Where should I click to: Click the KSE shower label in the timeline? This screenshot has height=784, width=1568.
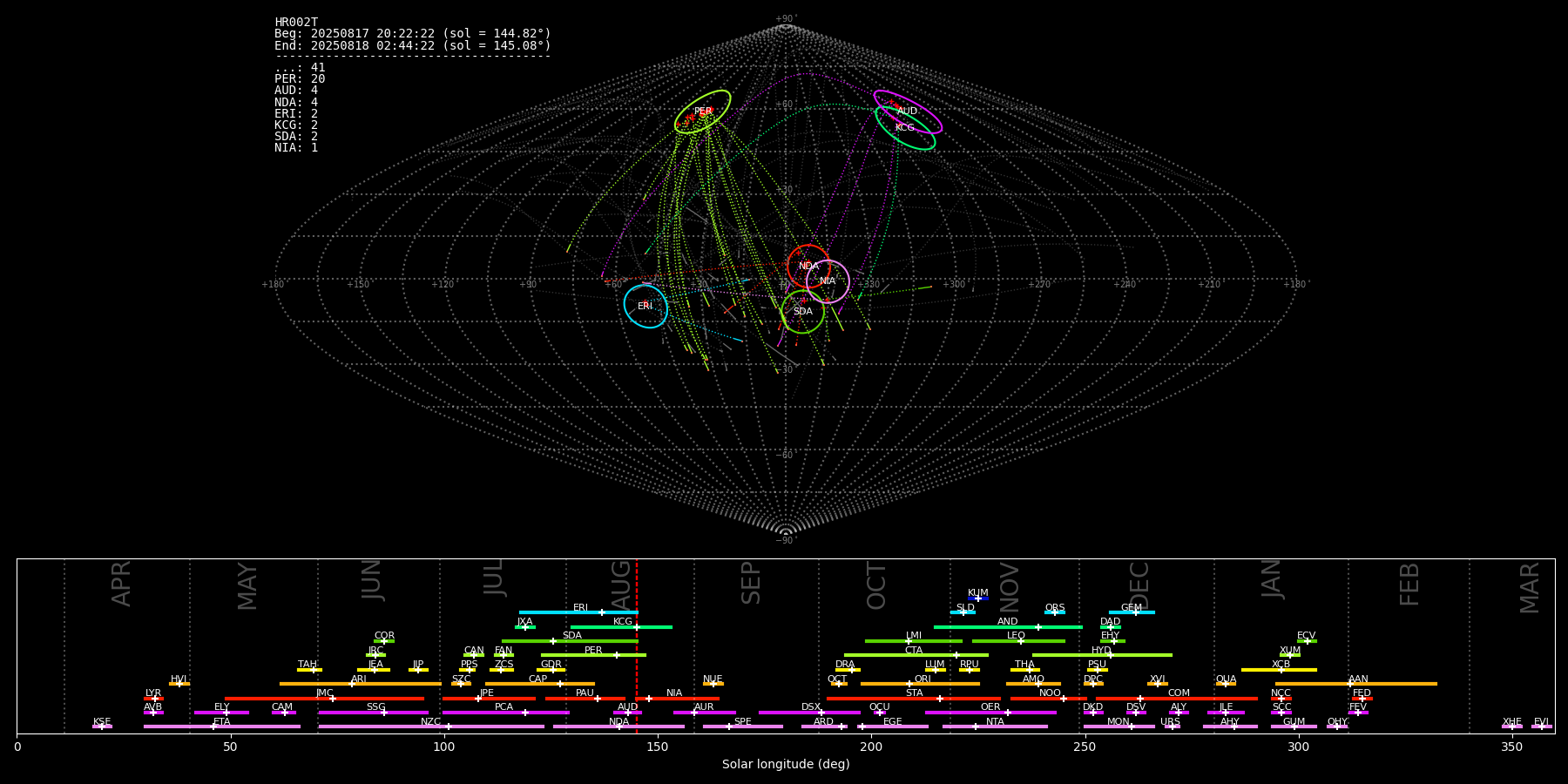point(102,721)
